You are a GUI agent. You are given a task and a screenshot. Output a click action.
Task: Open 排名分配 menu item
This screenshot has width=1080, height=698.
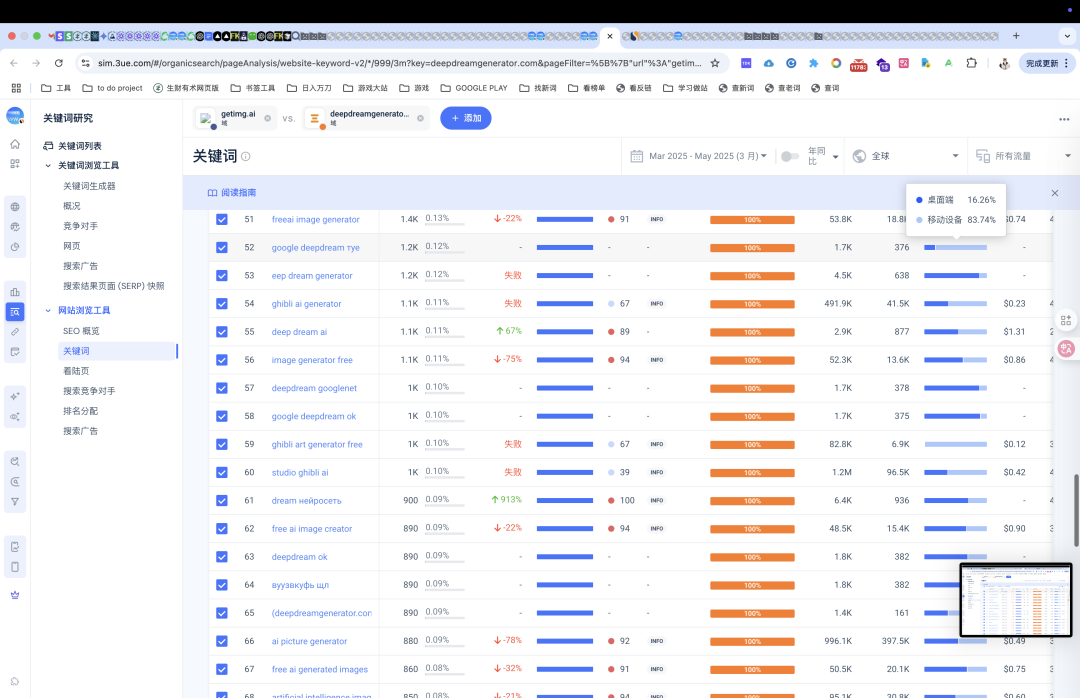[x=81, y=411]
